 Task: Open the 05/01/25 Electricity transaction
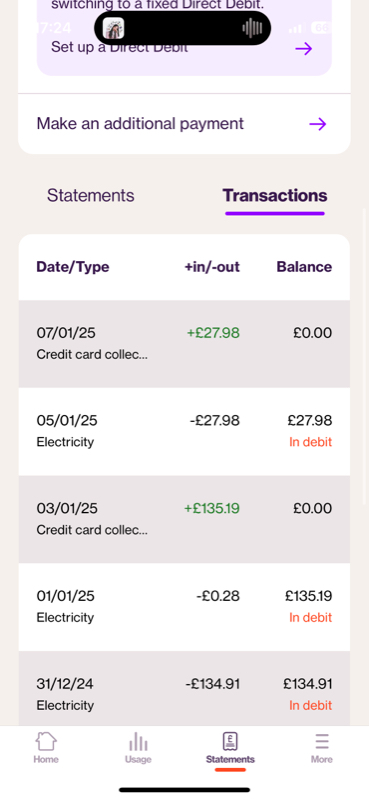[x=184, y=431]
